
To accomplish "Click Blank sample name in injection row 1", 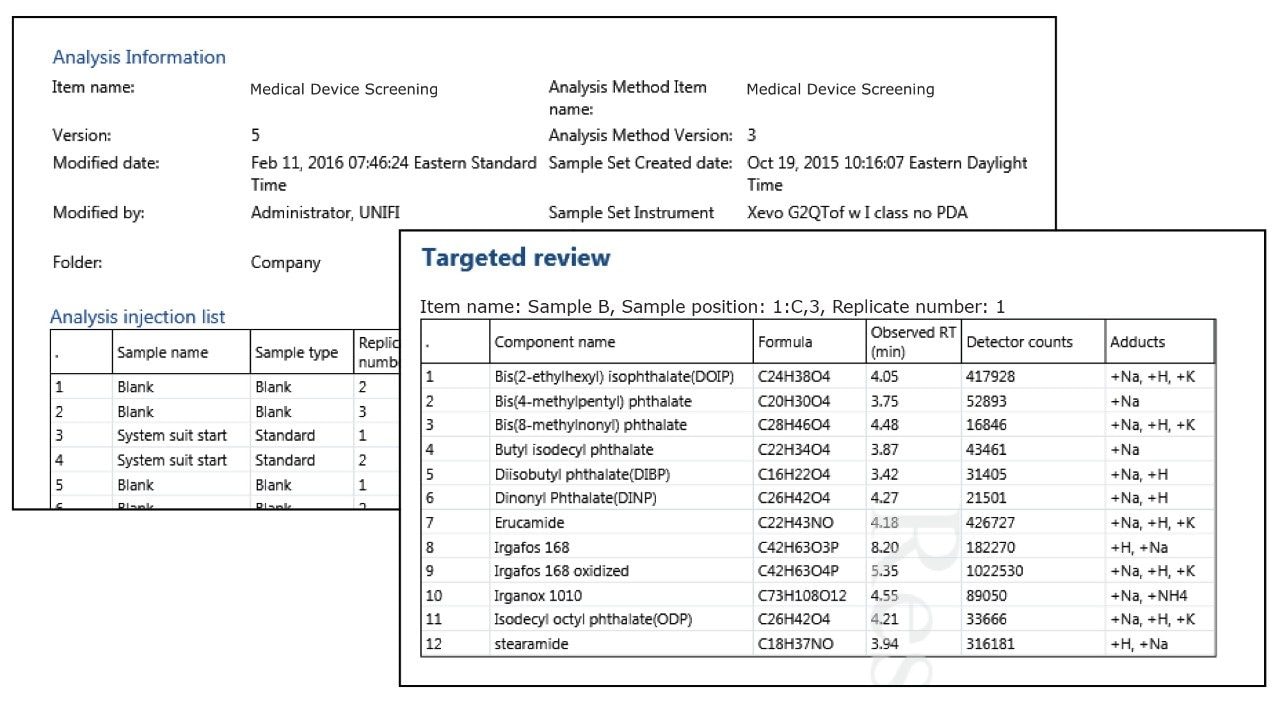I will tap(136, 387).
